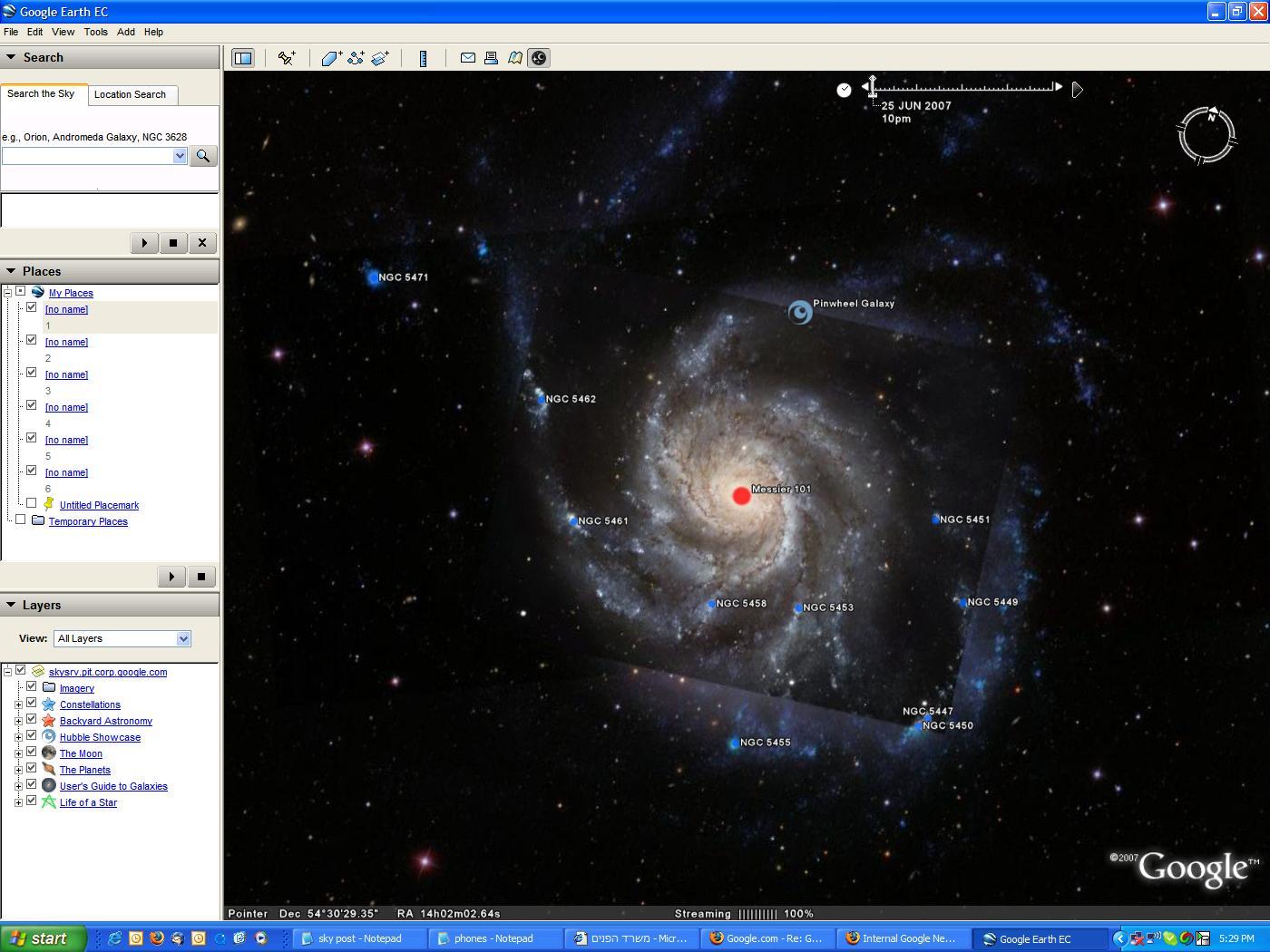Expand The Moon layer tree
Screen dimensions: 1270x952
click(18, 753)
